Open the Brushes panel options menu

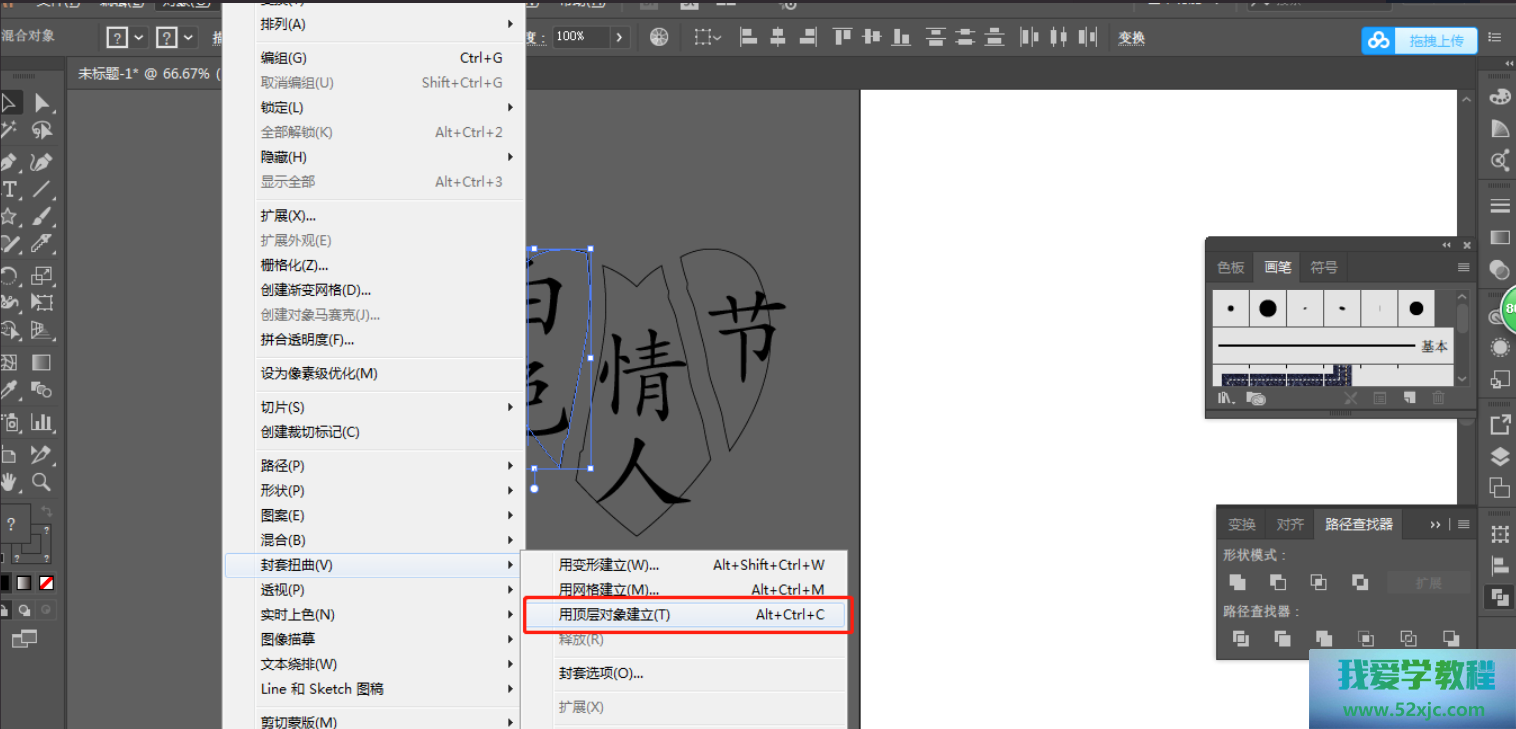click(x=1463, y=268)
